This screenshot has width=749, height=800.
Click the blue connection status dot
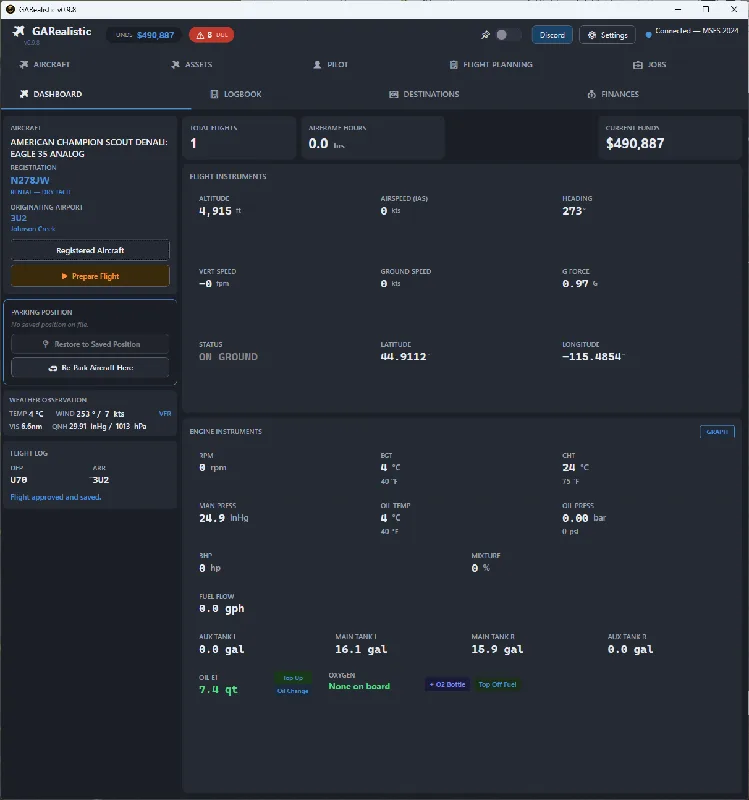648,35
